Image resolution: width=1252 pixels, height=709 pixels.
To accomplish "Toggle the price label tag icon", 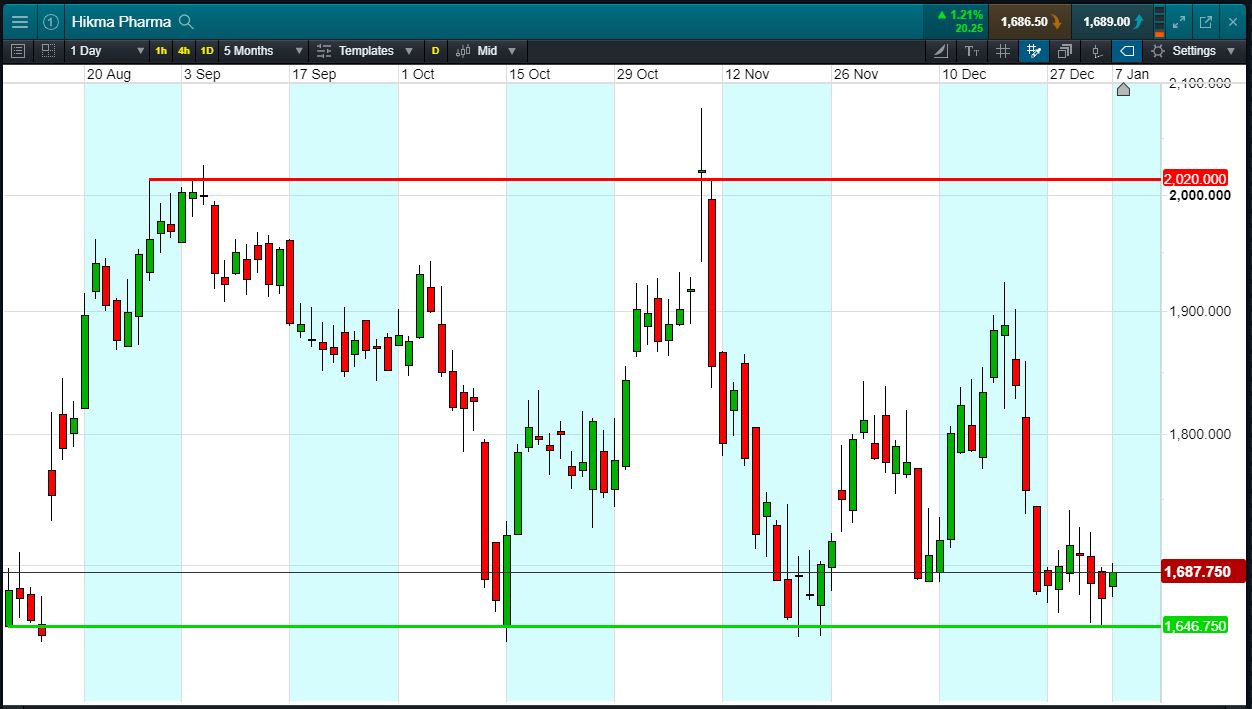I will tap(1127, 51).
